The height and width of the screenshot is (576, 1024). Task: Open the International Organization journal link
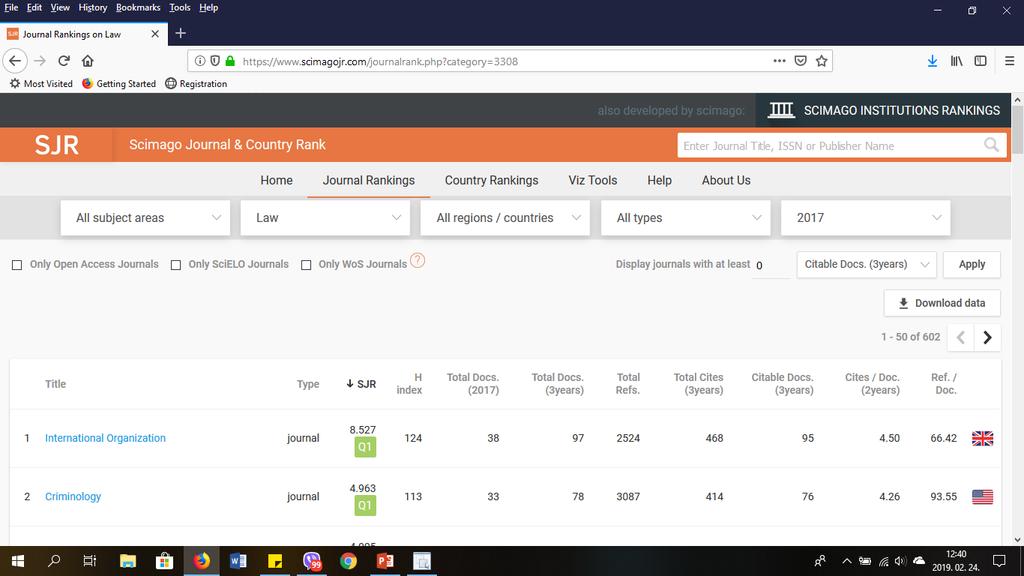(x=105, y=438)
